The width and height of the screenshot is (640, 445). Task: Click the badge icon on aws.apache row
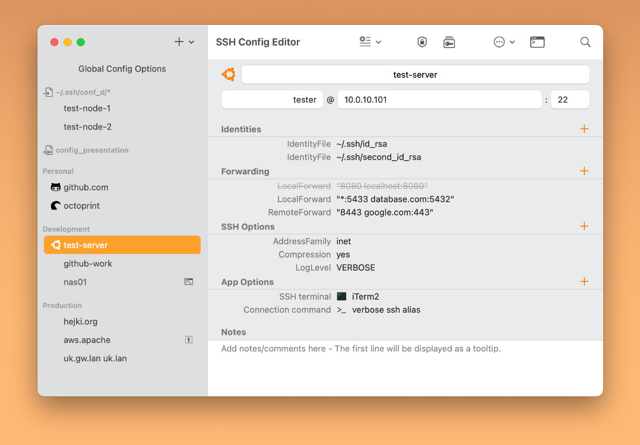click(x=189, y=340)
